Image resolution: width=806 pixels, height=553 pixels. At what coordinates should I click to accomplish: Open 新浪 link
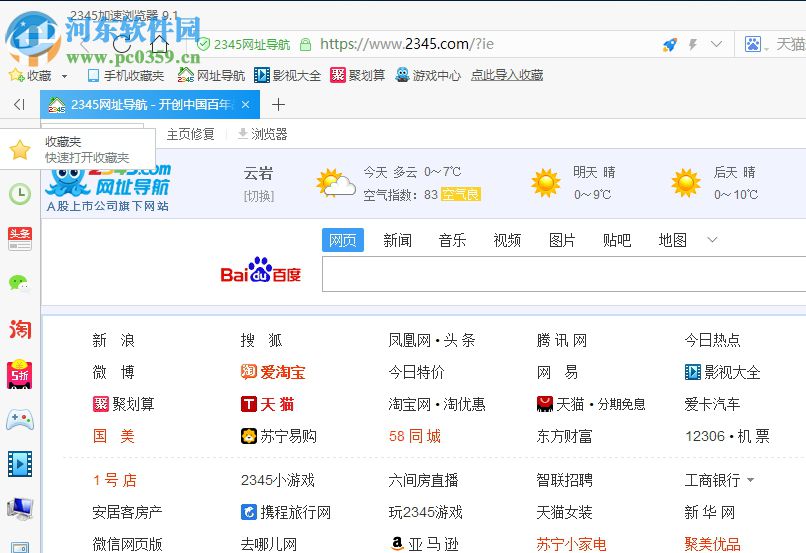click(114, 340)
